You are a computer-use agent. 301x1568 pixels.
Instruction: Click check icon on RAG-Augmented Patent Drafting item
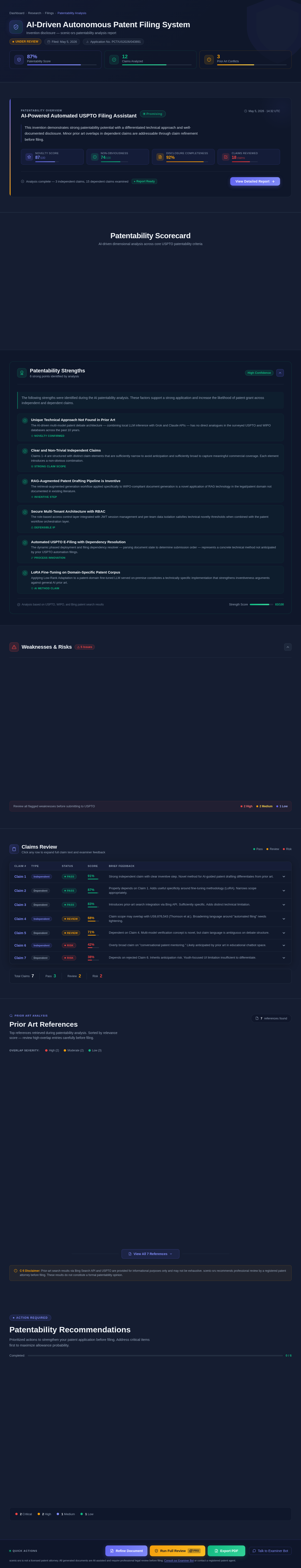click(x=25, y=481)
